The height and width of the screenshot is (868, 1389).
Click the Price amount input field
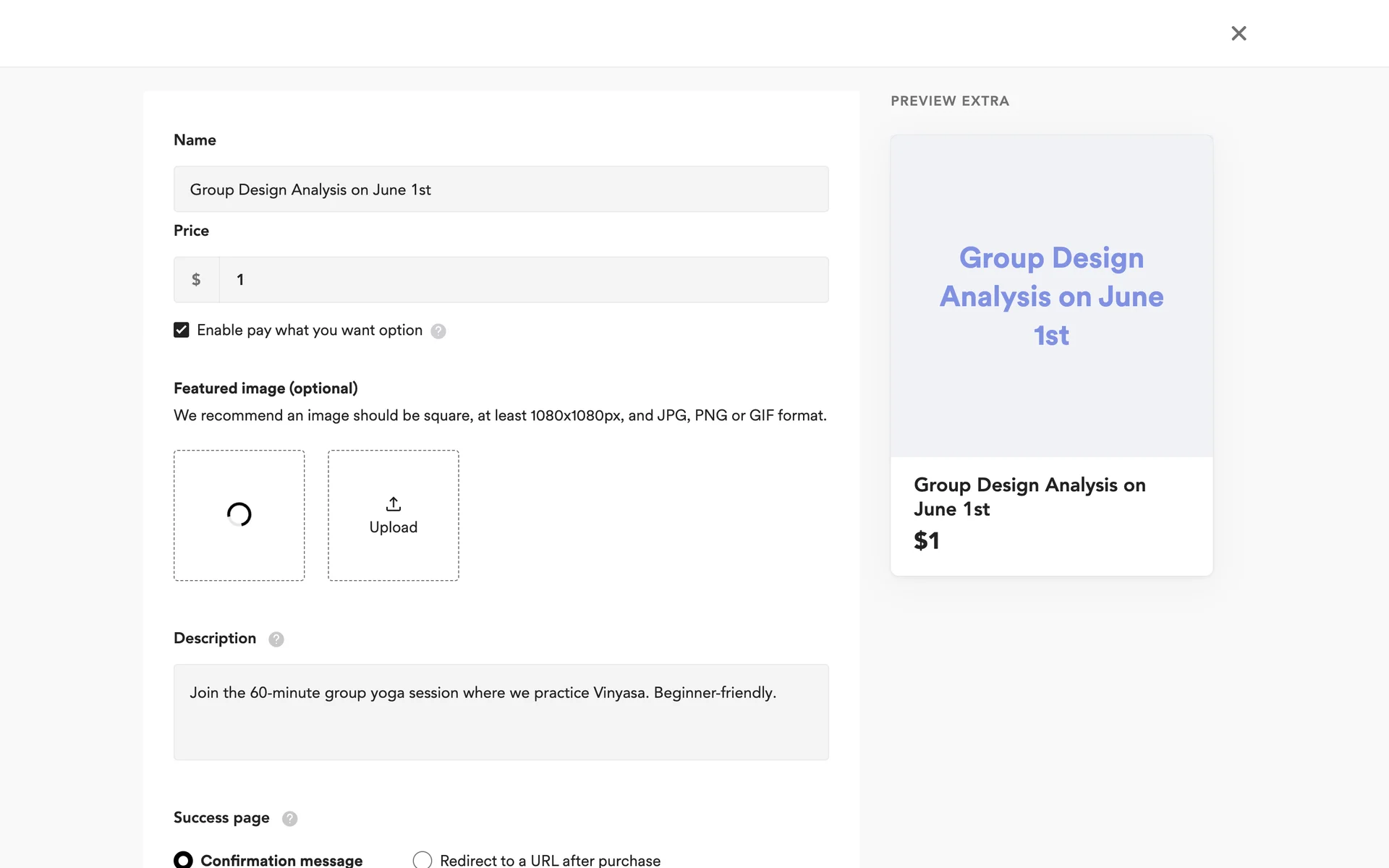[x=524, y=280]
